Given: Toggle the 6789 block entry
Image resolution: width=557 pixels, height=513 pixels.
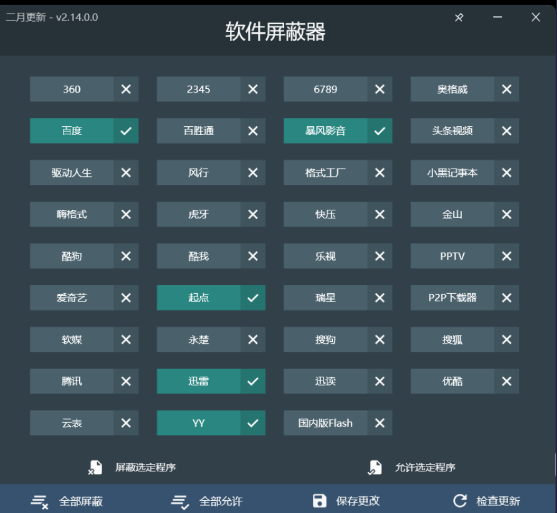Looking at the screenshot, I should pos(338,89).
